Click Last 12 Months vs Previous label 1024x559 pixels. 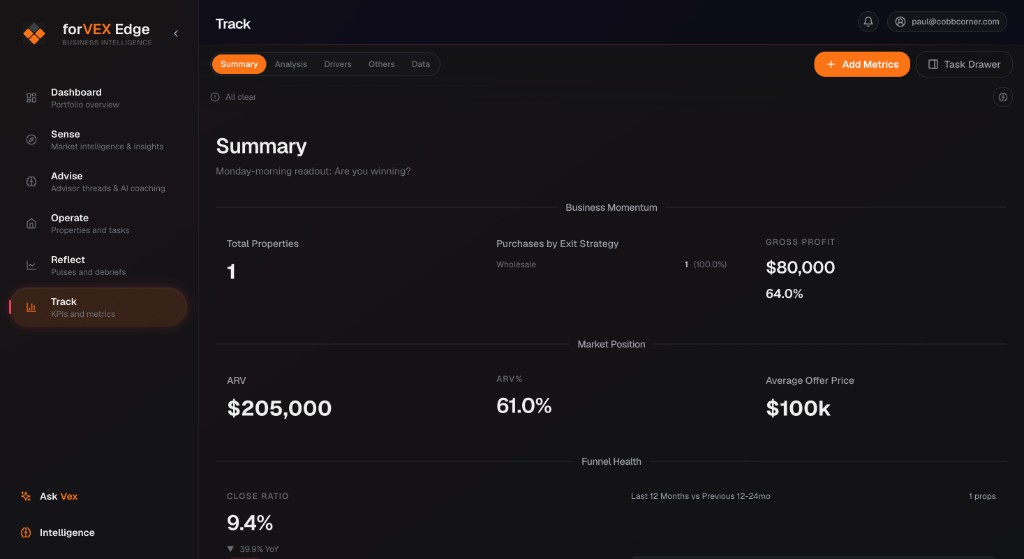click(x=700, y=496)
